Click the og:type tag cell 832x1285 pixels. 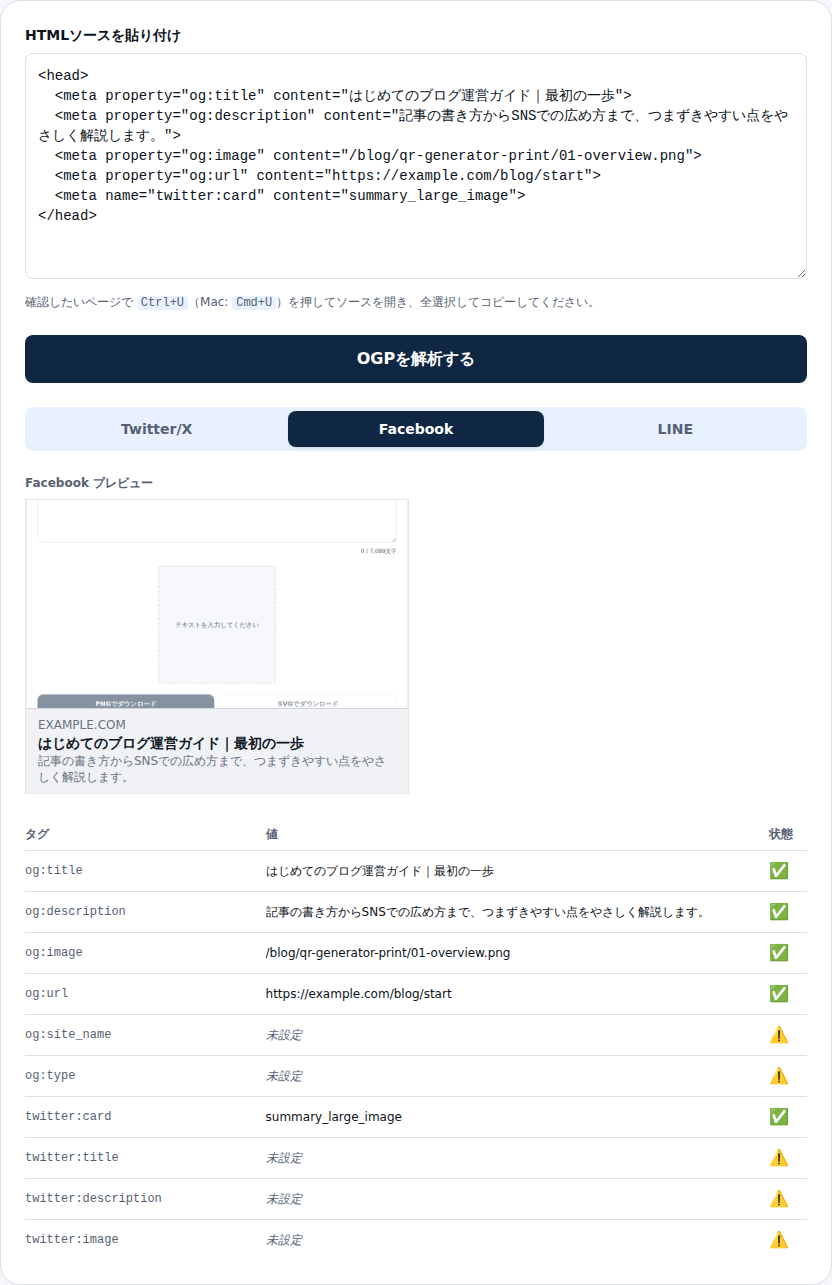(50, 1076)
